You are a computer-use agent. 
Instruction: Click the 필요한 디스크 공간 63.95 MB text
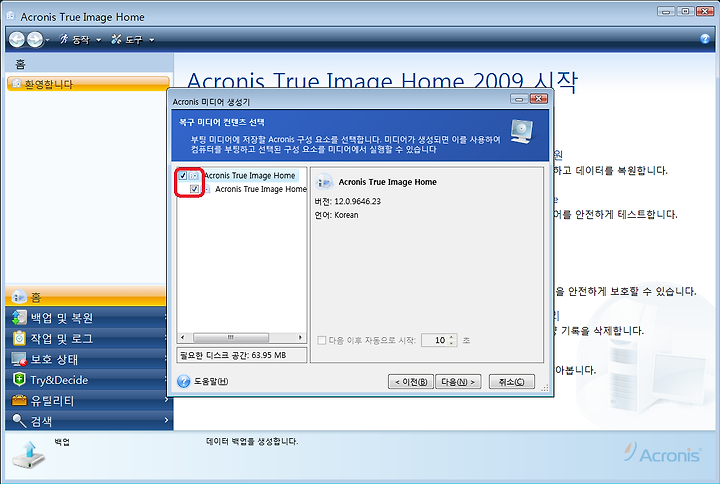(233, 355)
